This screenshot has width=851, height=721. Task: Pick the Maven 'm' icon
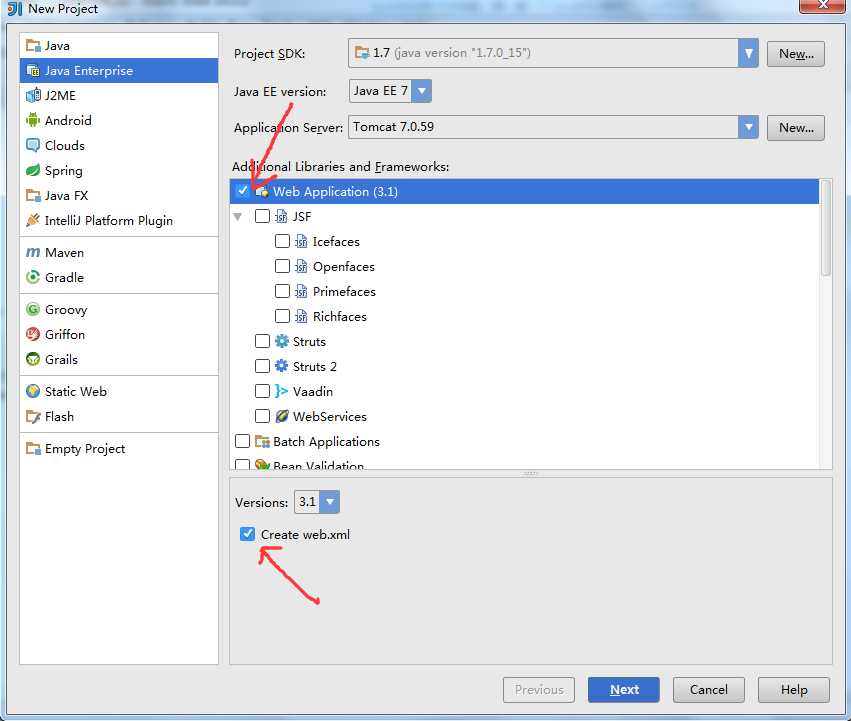[33, 252]
